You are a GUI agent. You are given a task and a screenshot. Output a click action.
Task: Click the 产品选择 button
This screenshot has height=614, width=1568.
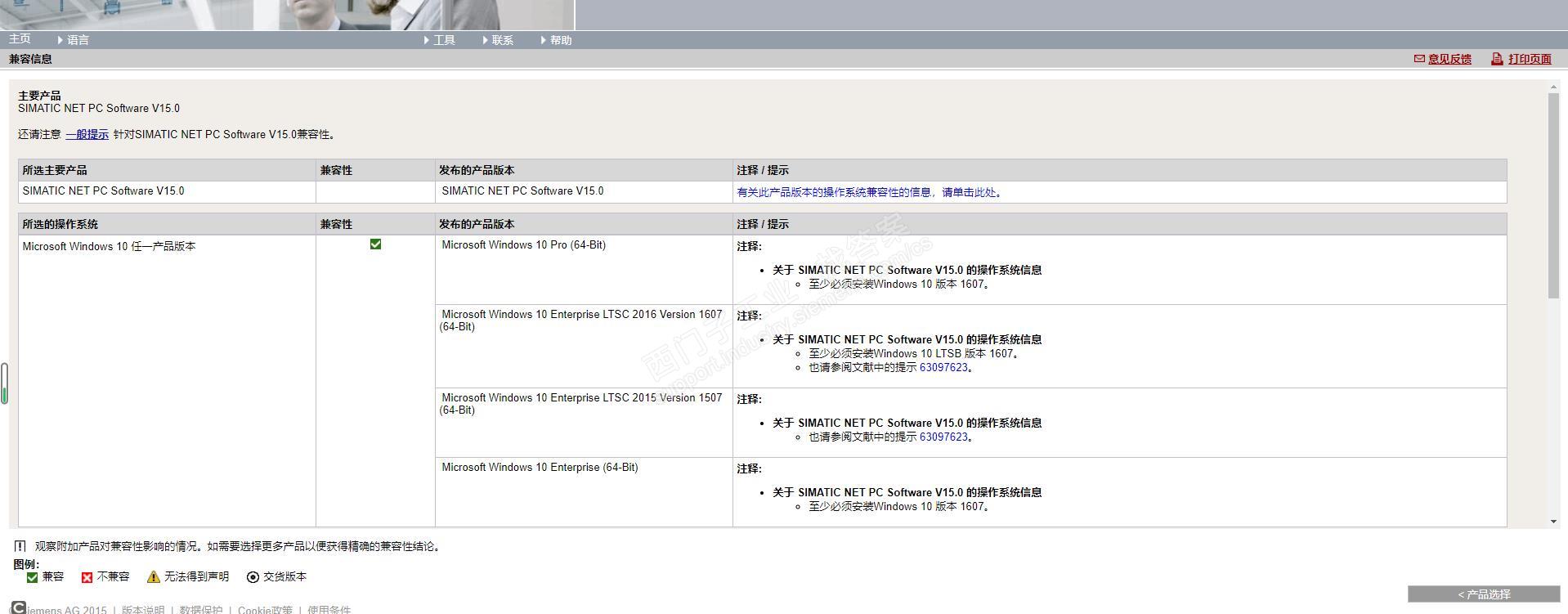pos(1484,594)
